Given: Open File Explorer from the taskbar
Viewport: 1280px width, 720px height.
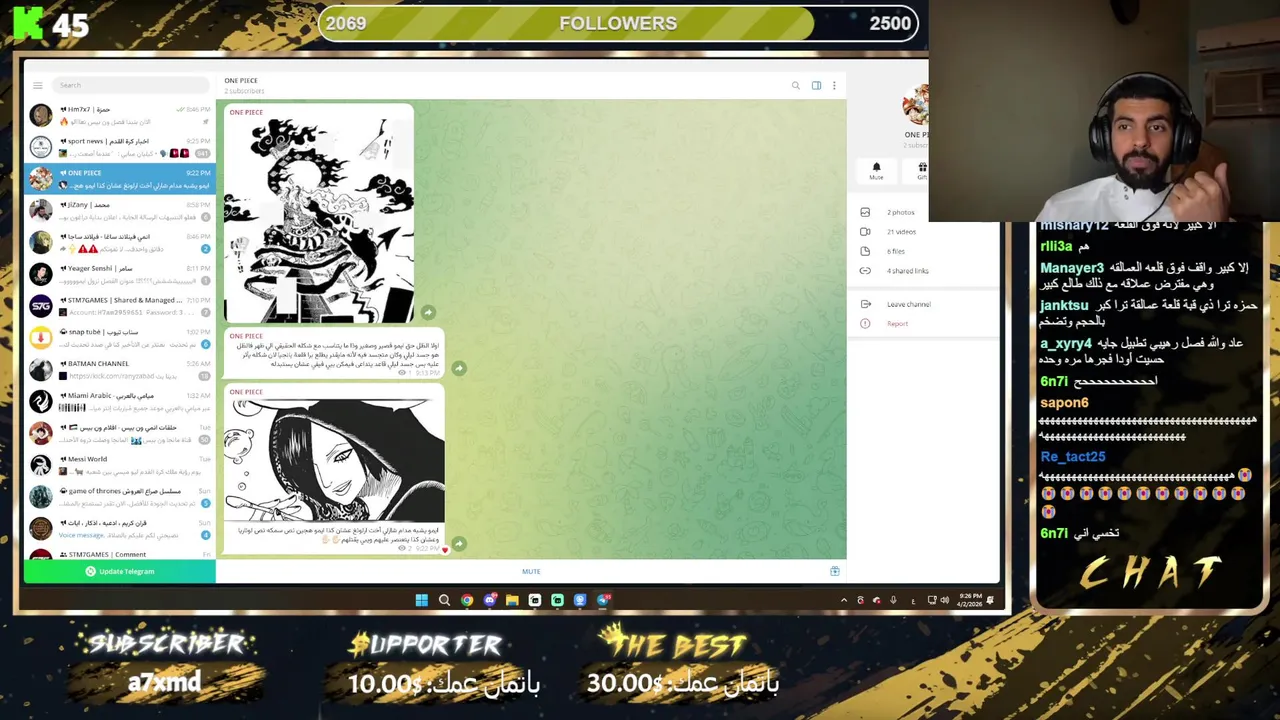Looking at the screenshot, I should pos(512,600).
